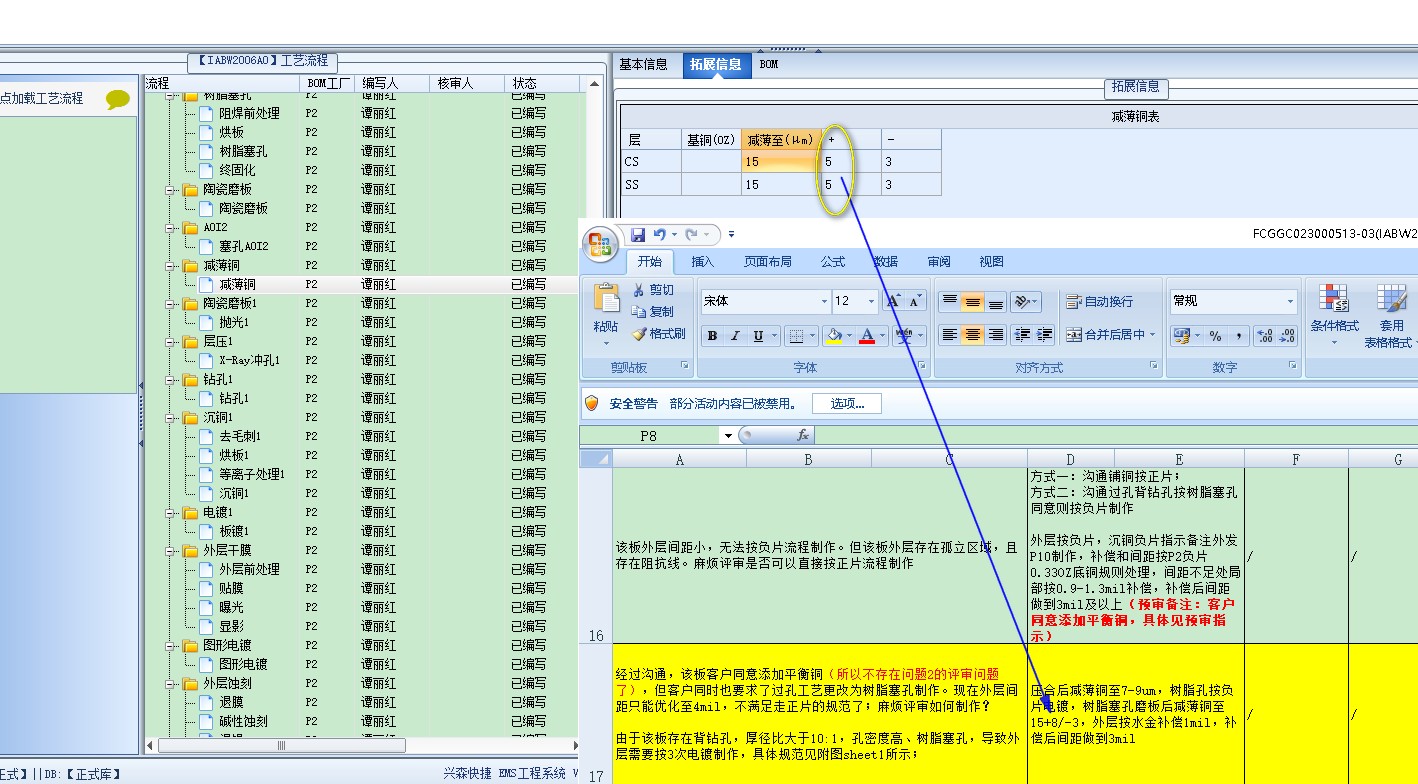Collapse the 陶瓷磨板 folder in process tree
This screenshot has height=784, width=1418.
click(x=170, y=189)
